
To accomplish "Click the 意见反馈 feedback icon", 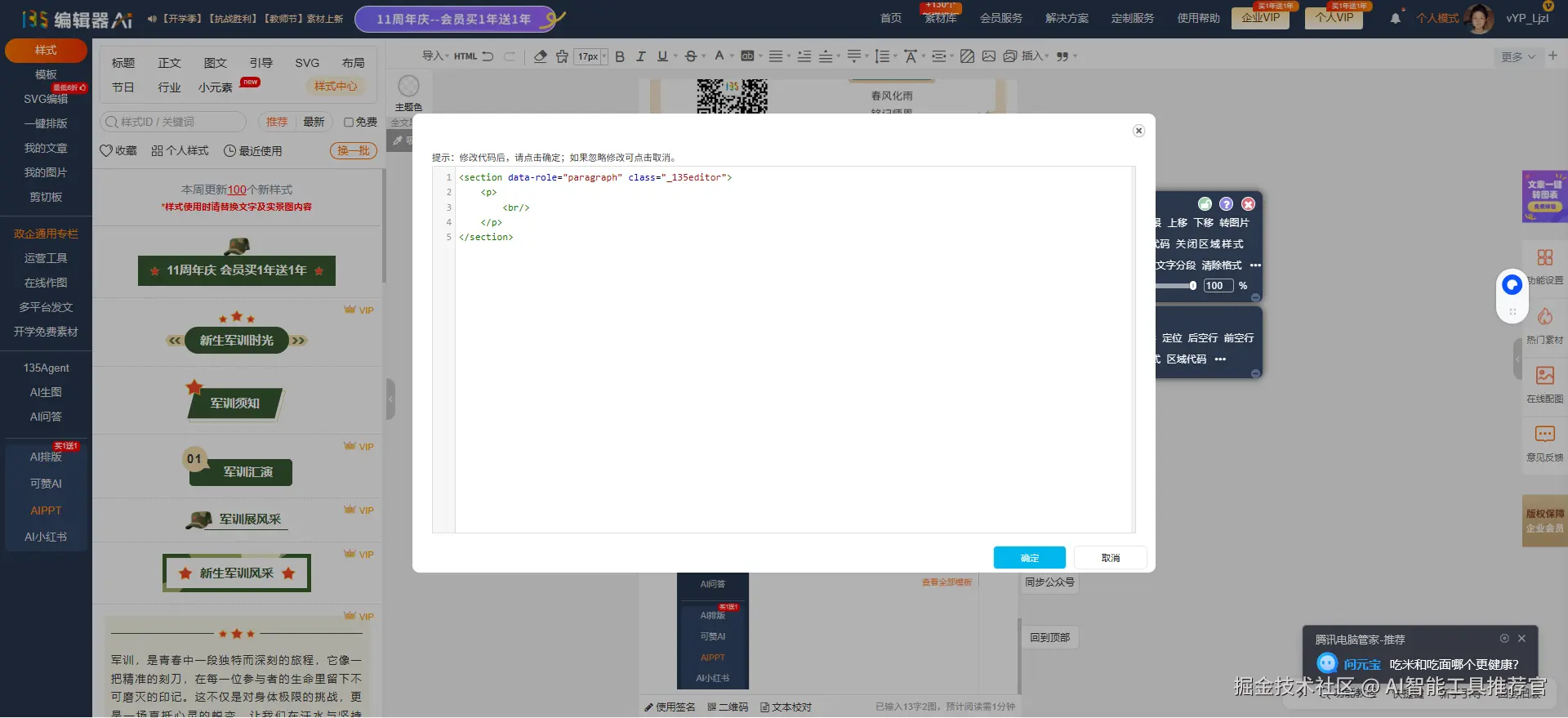I will tap(1545, 435).
